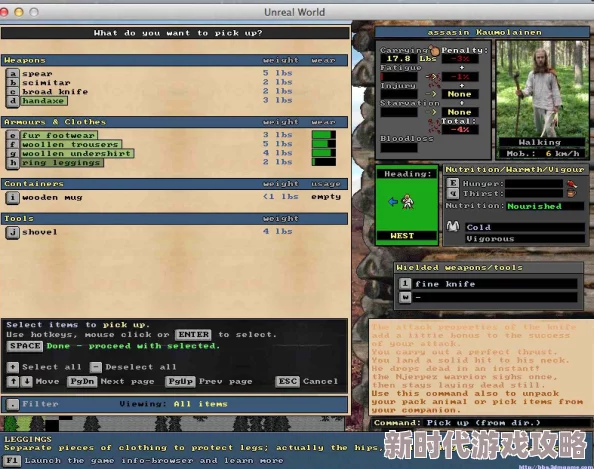Click hotkey c for broad knife

(x=13, y=91)
